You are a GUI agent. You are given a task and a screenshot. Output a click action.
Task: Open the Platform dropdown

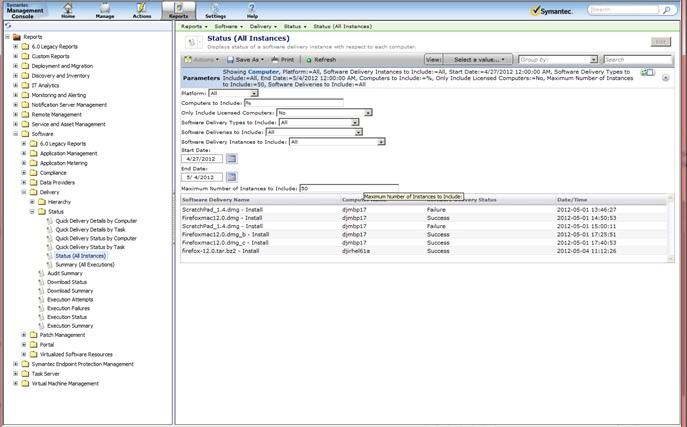point(254,93)
